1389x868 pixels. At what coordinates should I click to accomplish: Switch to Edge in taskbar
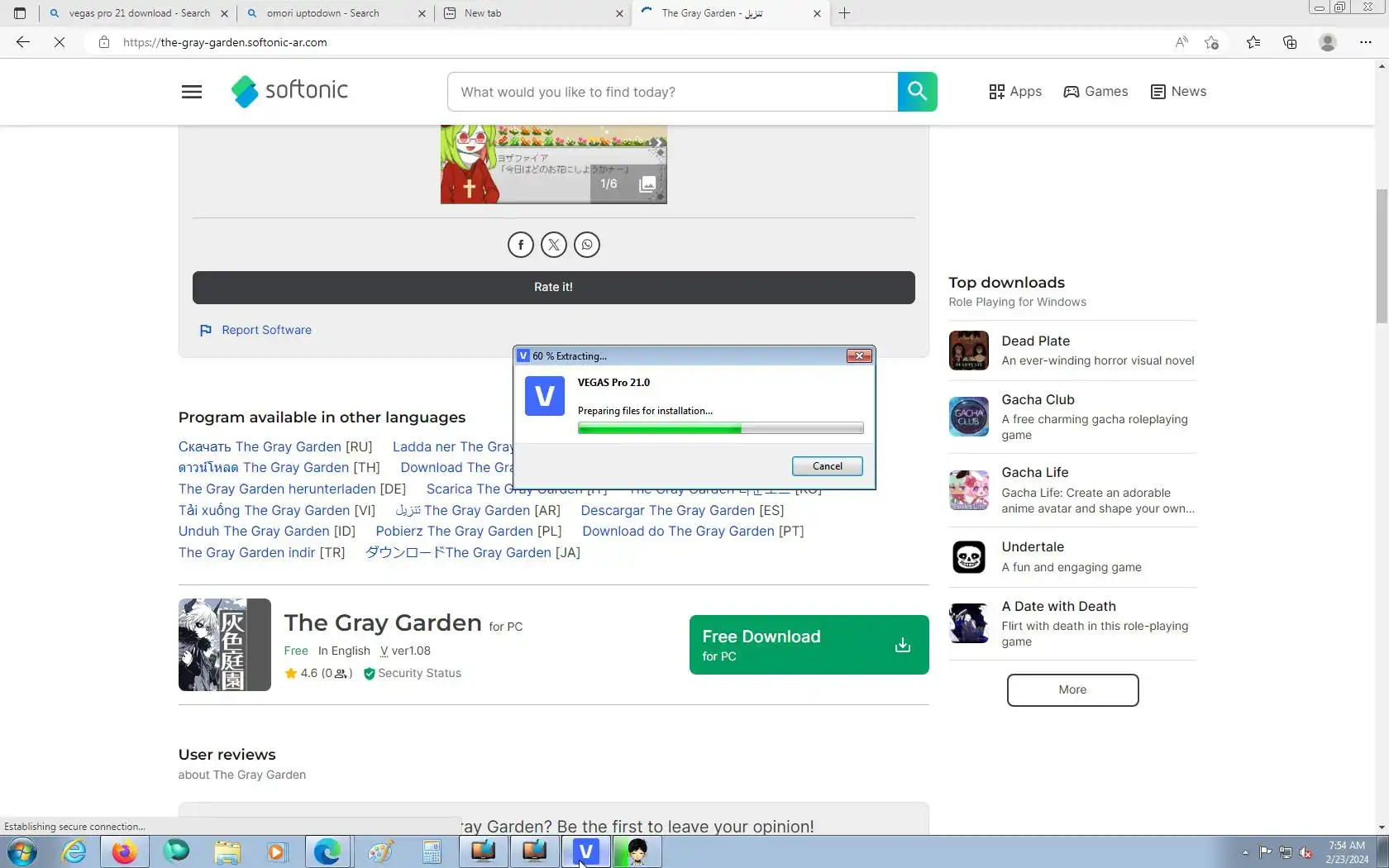coord(328,851)
